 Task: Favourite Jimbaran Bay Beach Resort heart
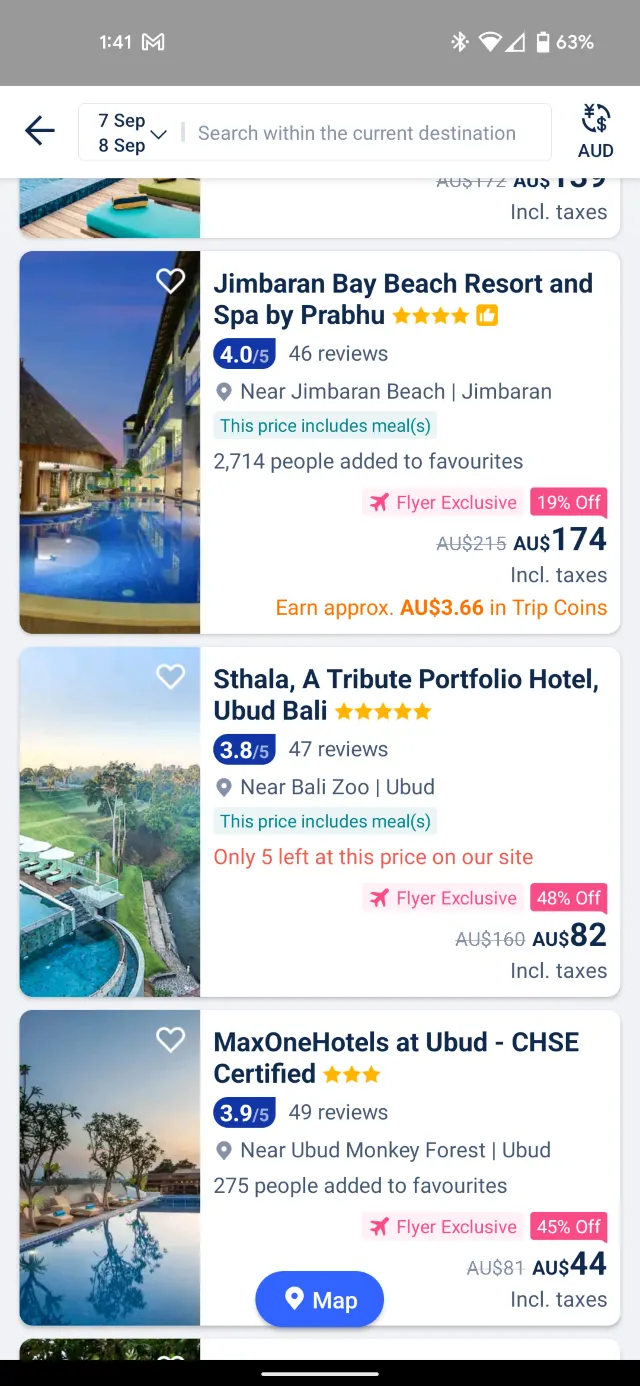pyautogui.click(x=171, y=281)
